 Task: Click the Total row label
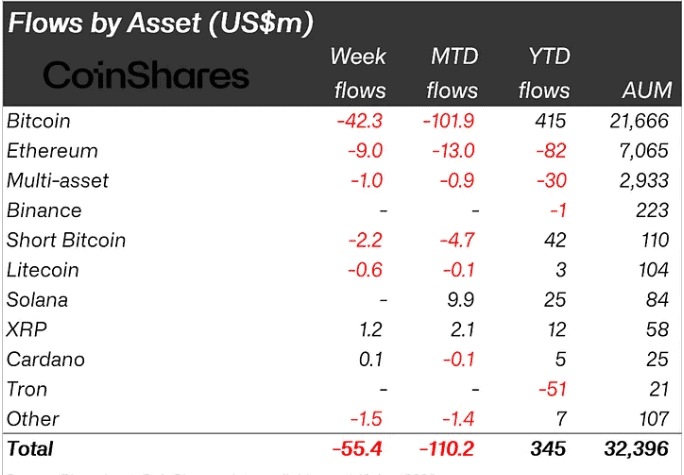coord(30,449)
